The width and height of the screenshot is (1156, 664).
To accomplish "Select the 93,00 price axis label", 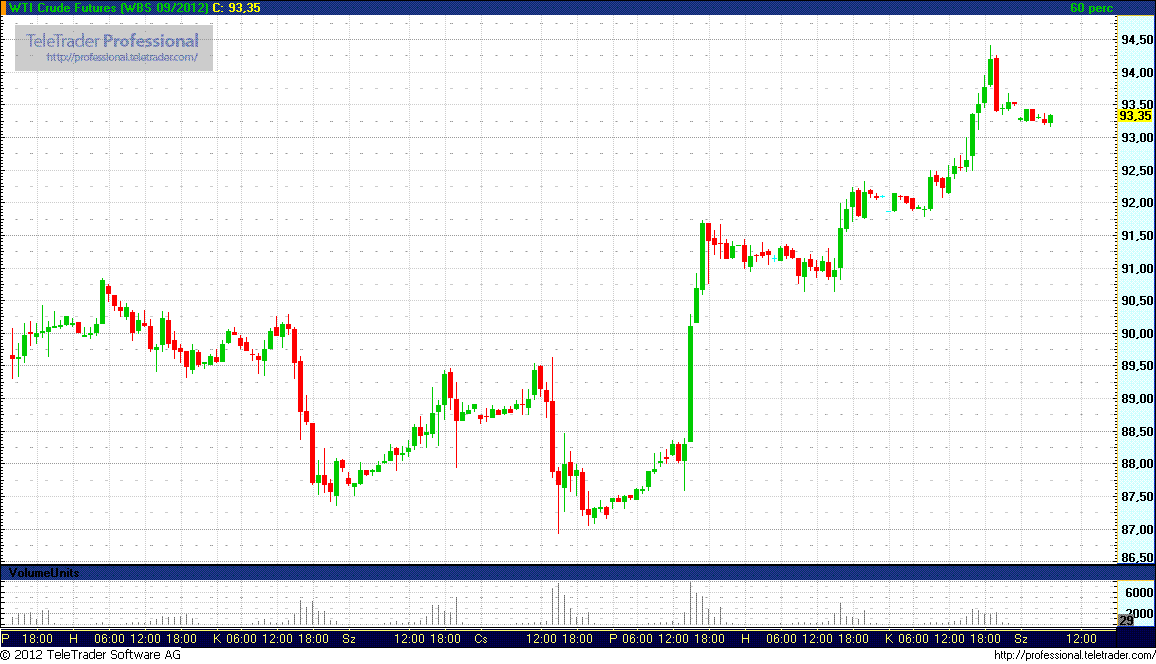I will (1136, 138).
